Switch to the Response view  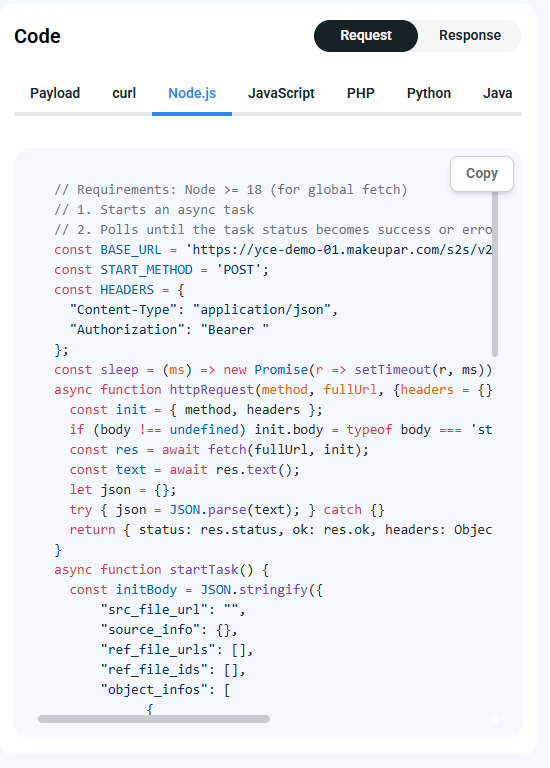(x=470, y=36)
